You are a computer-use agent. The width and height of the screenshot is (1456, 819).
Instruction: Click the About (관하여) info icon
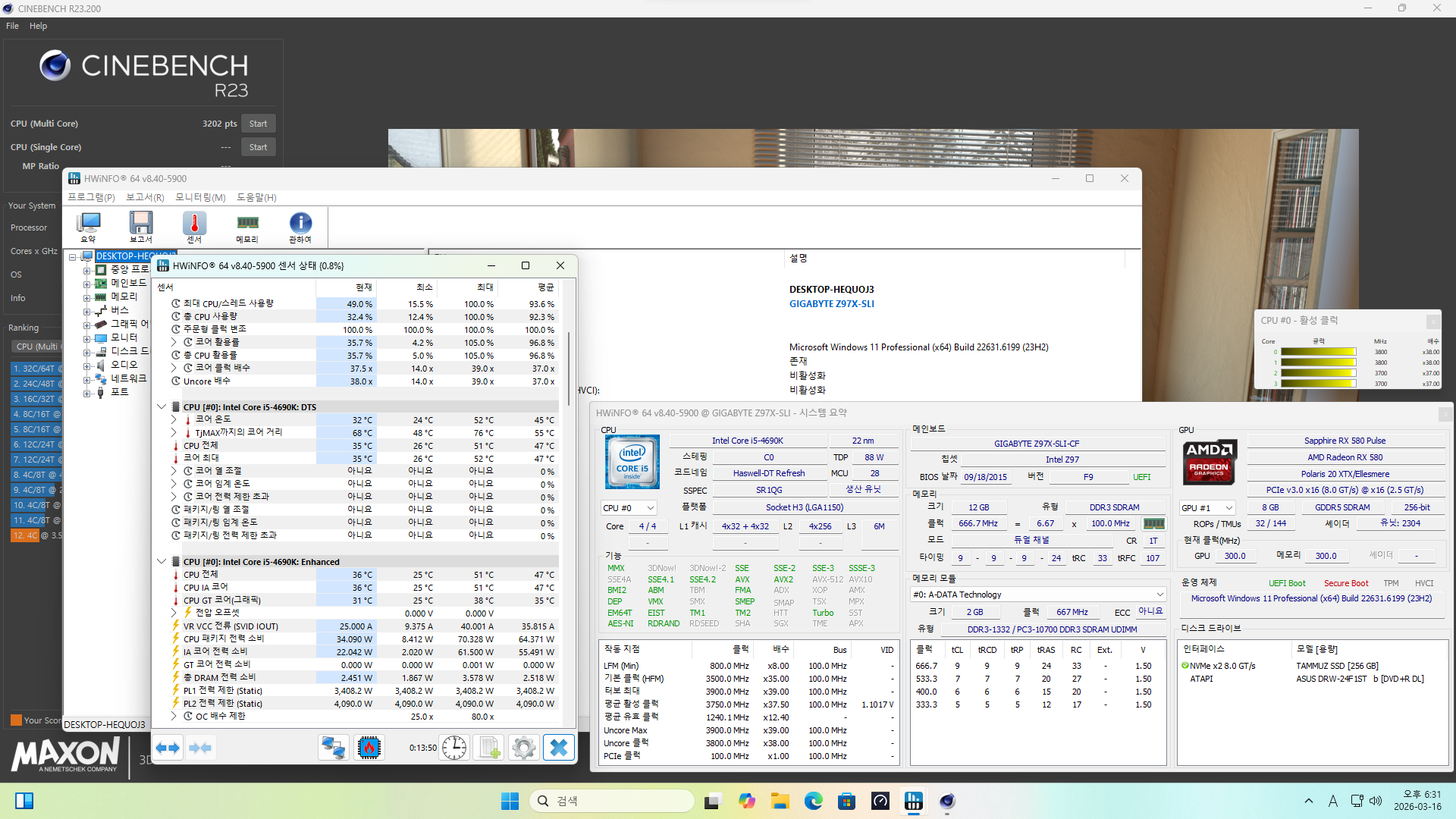click(300, 226)
